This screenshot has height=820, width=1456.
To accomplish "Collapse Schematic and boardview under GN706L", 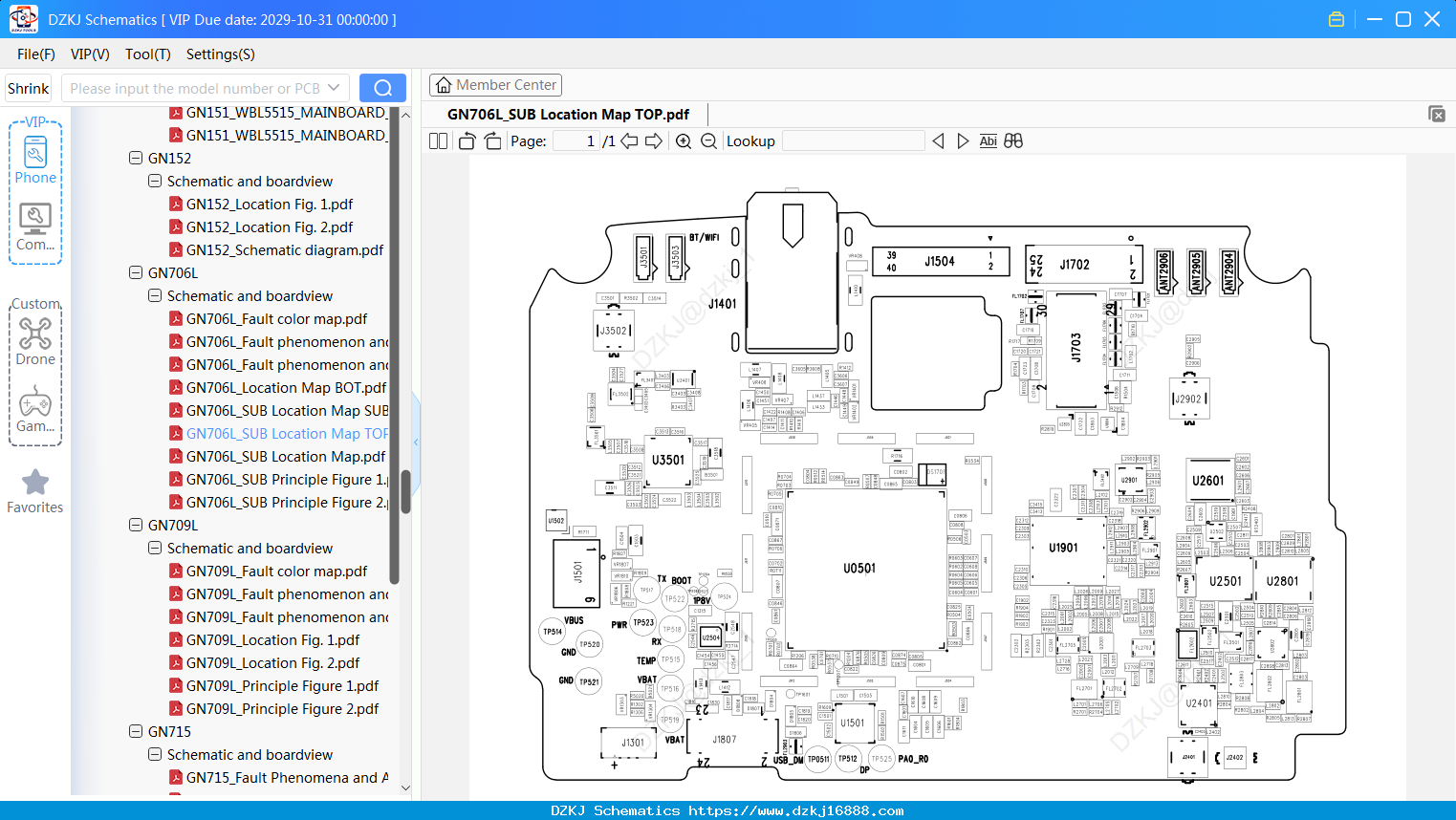I will (x=155, y=295).
